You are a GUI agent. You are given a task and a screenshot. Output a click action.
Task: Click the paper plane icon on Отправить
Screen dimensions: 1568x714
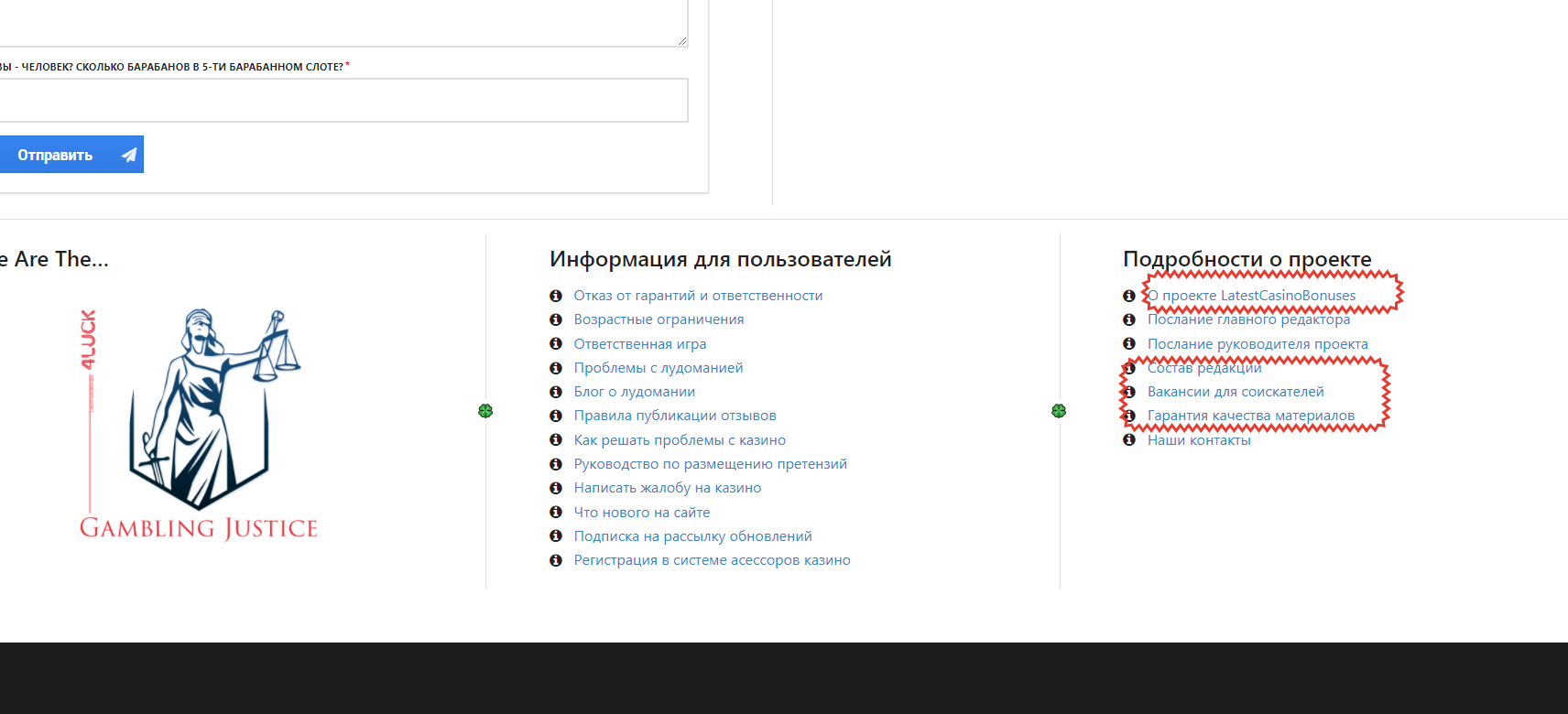click(129, 155)
